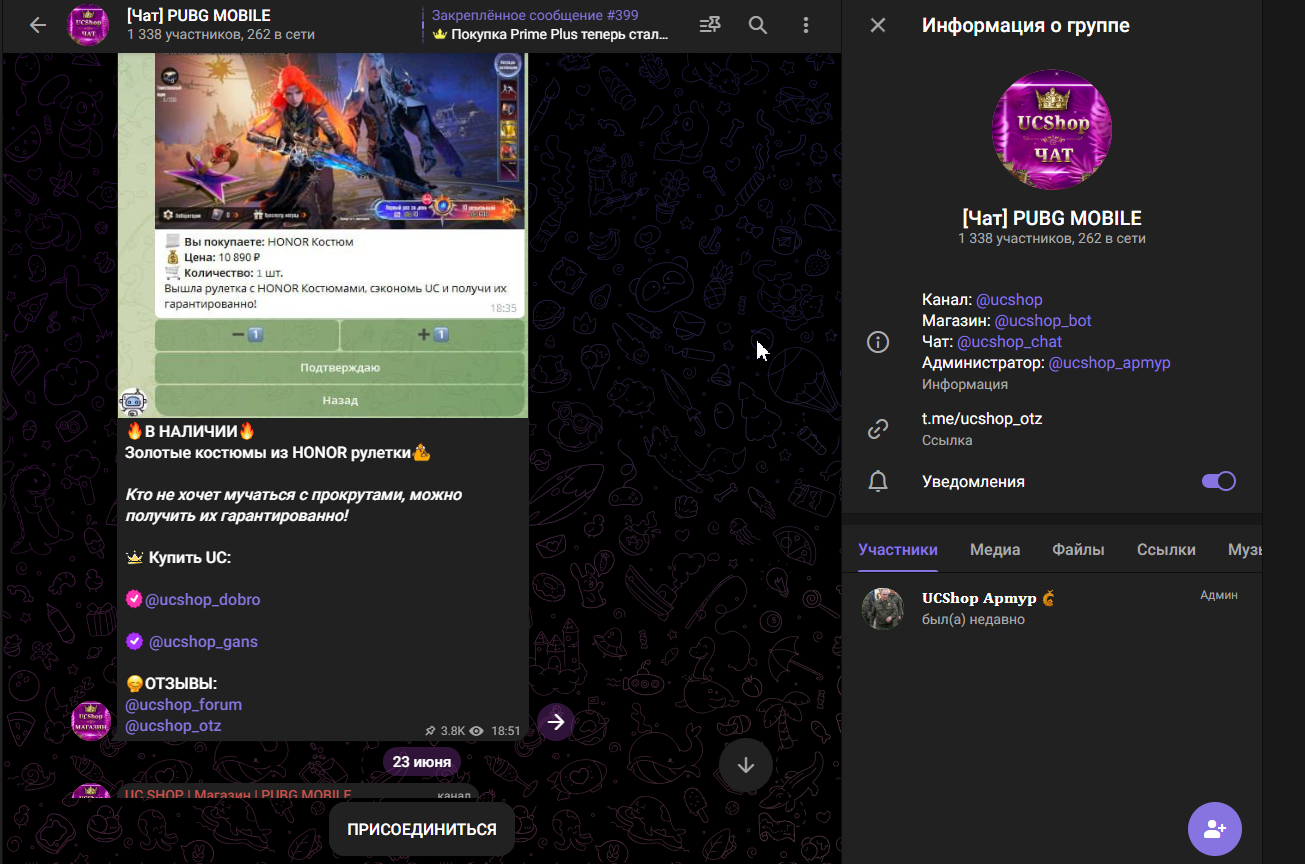Open the Ссылки tab
1305x864 pixels.
(x=1166, y=549)
